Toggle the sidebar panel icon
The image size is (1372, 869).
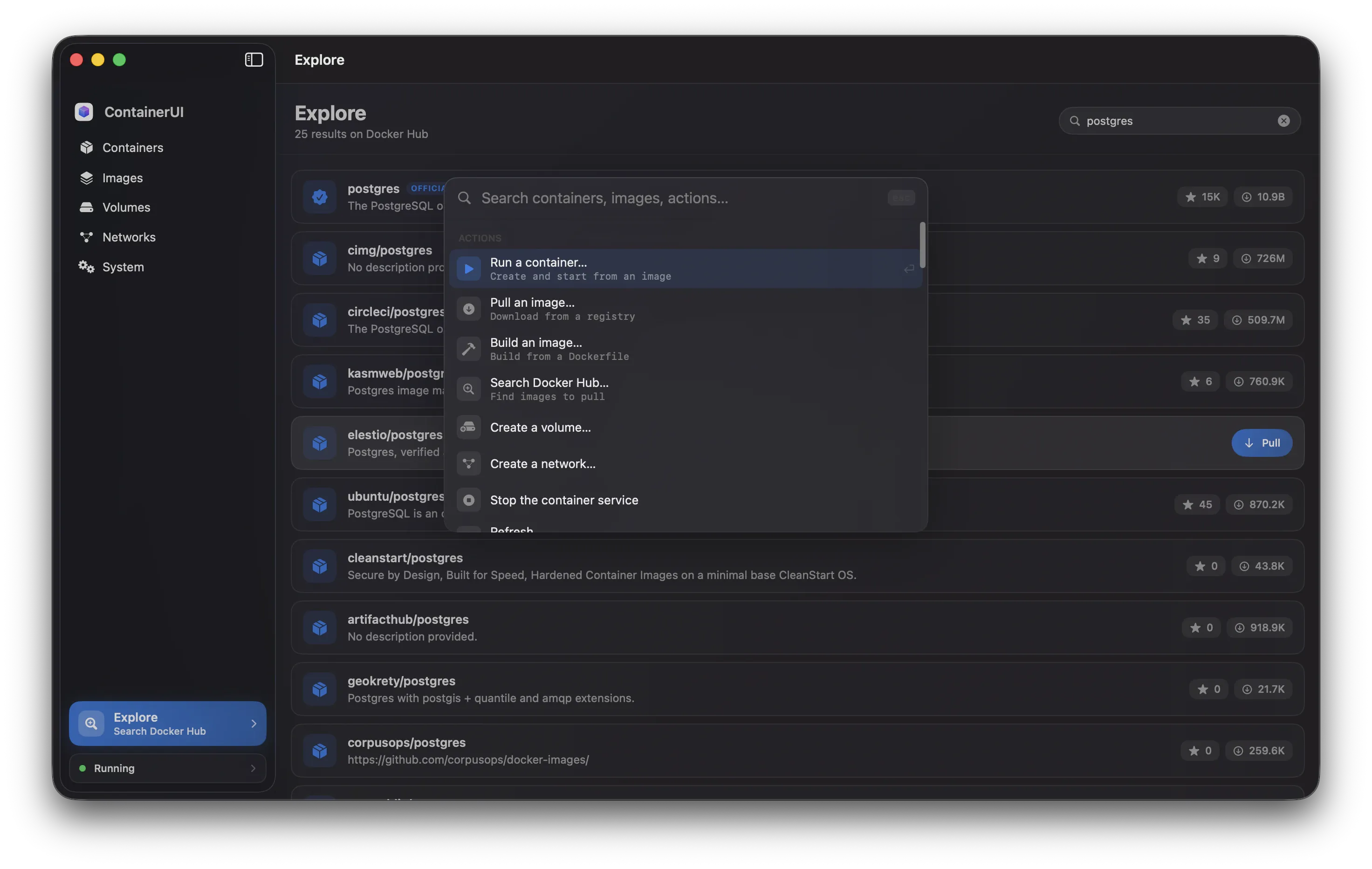254,60
